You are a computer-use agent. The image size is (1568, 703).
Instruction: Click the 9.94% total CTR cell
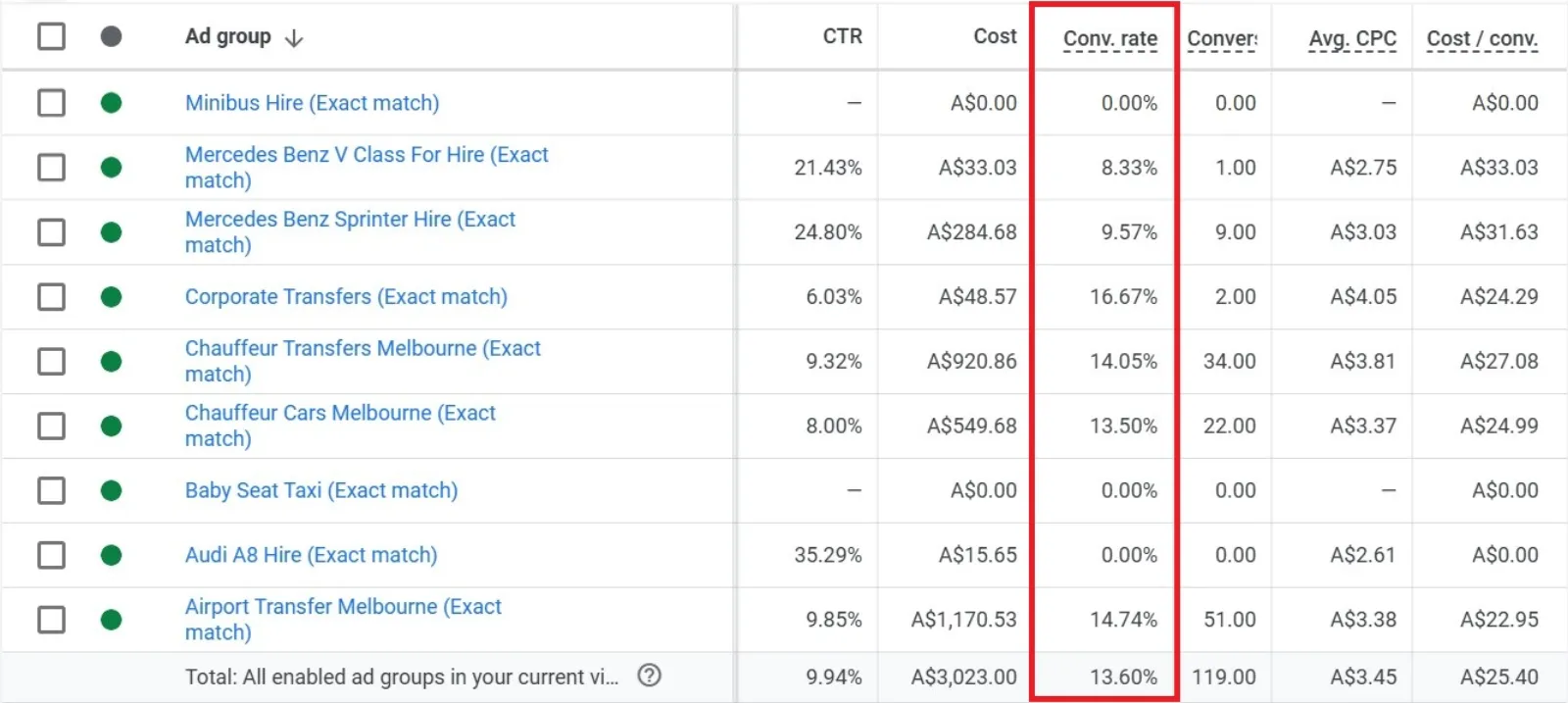click(834, 677)
